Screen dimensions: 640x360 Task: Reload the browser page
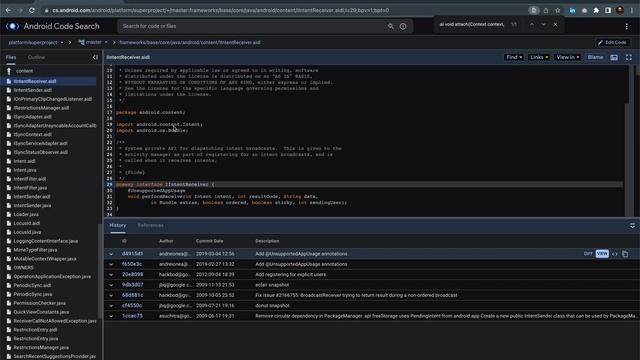point(32,10)
